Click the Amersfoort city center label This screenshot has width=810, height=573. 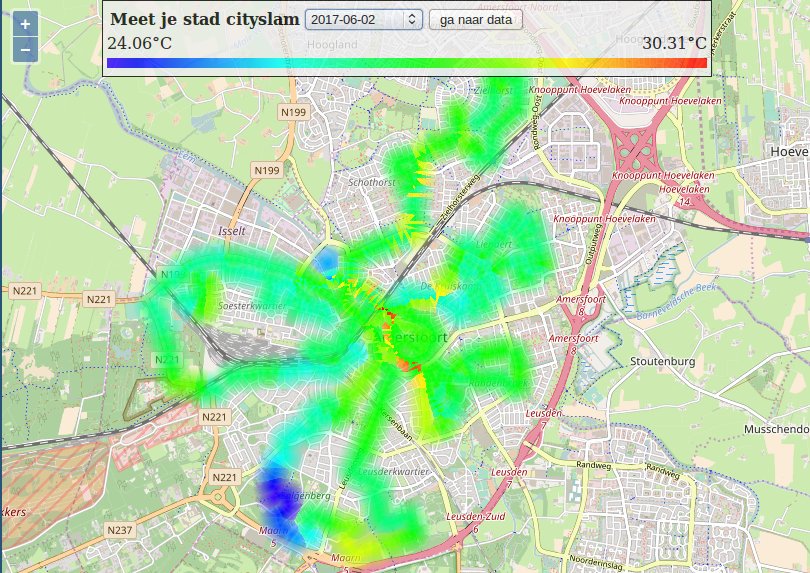coord(411,338)
